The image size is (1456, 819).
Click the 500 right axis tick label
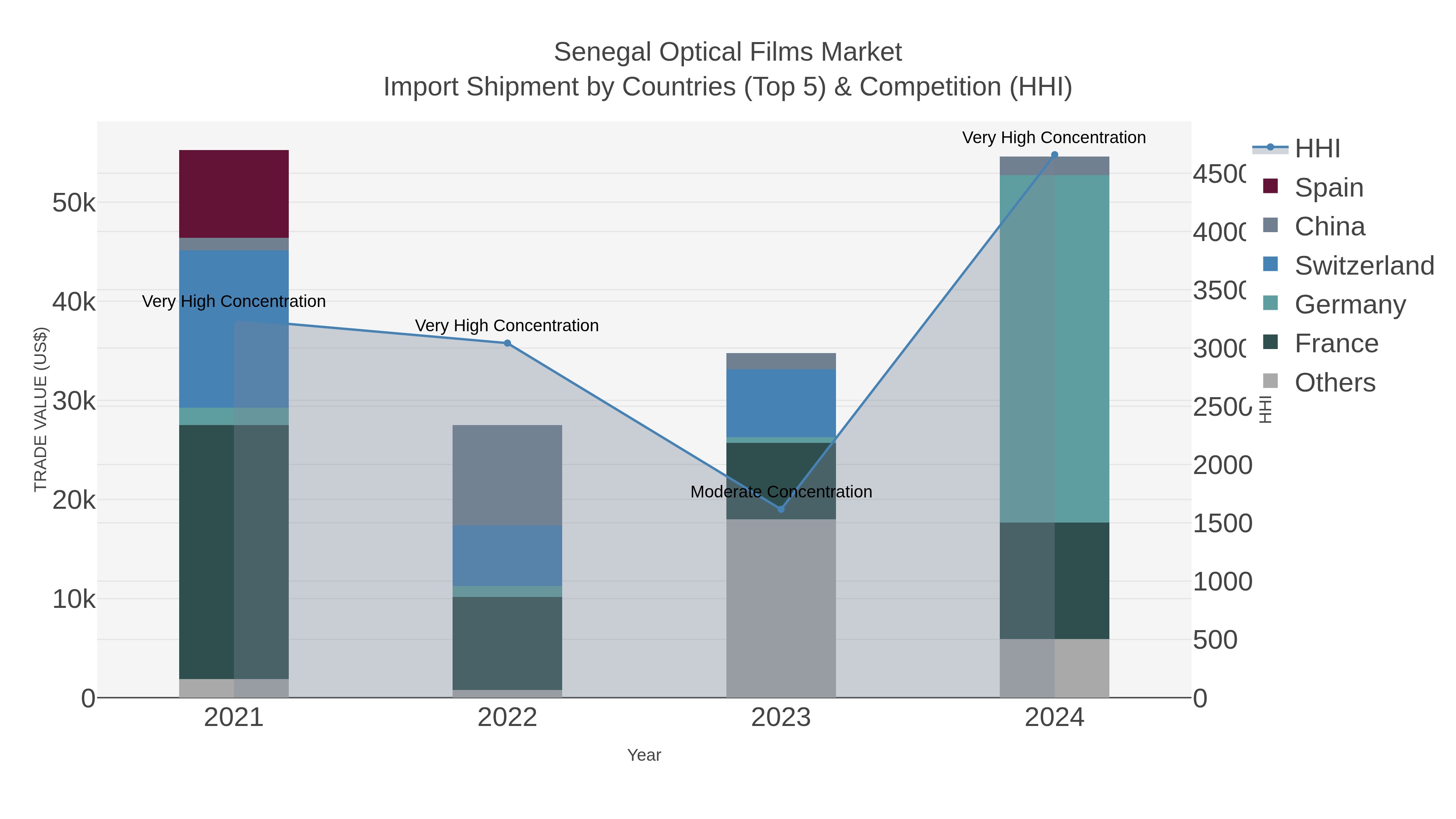tap(1215, 639)
